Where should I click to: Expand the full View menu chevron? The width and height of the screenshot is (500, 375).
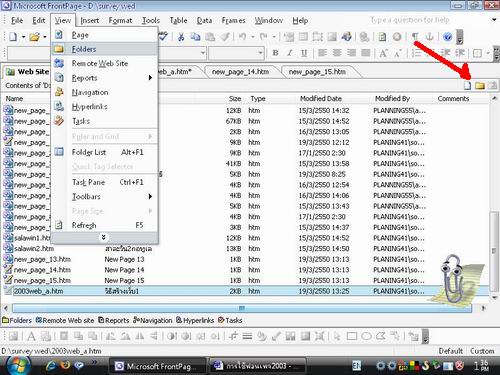(104, 237)
